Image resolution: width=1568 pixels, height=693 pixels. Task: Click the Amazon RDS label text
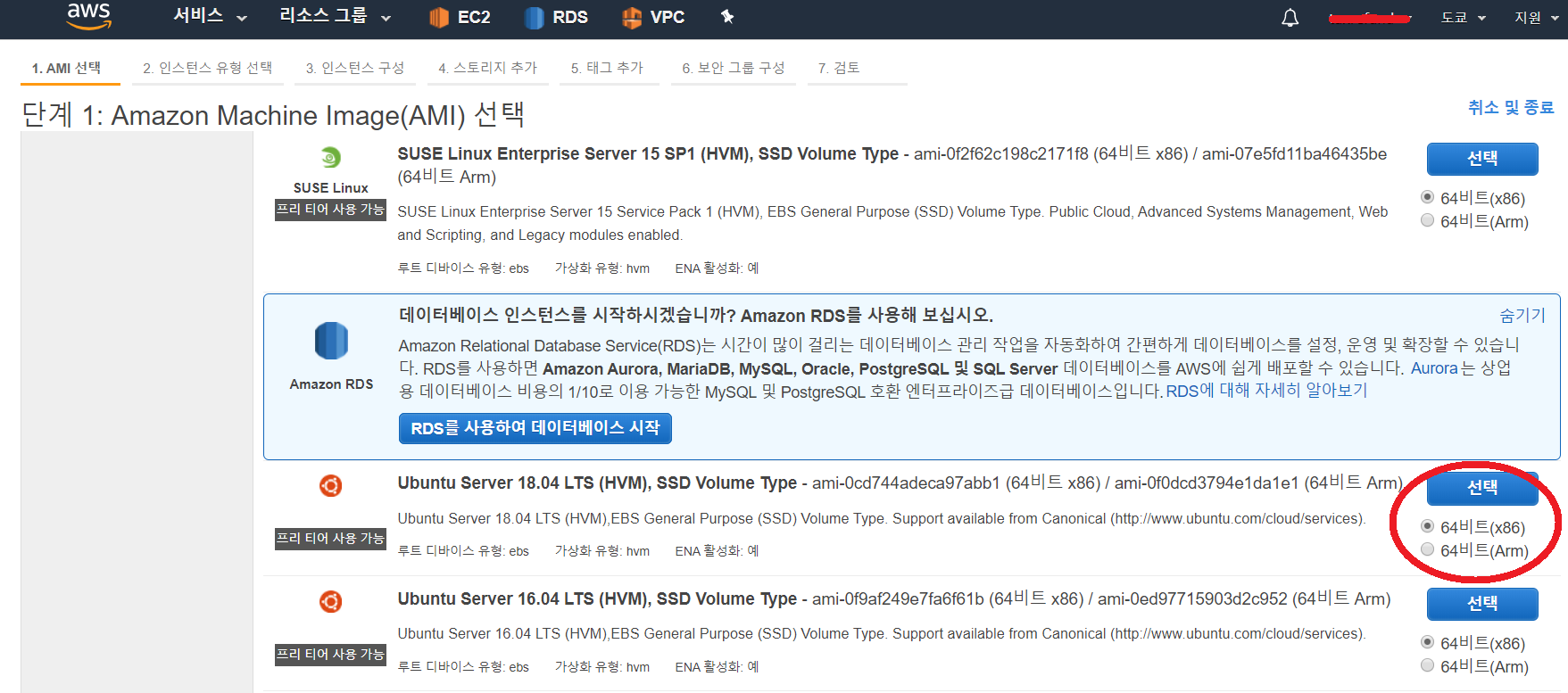pyautogui.click(x=331, y=384)
